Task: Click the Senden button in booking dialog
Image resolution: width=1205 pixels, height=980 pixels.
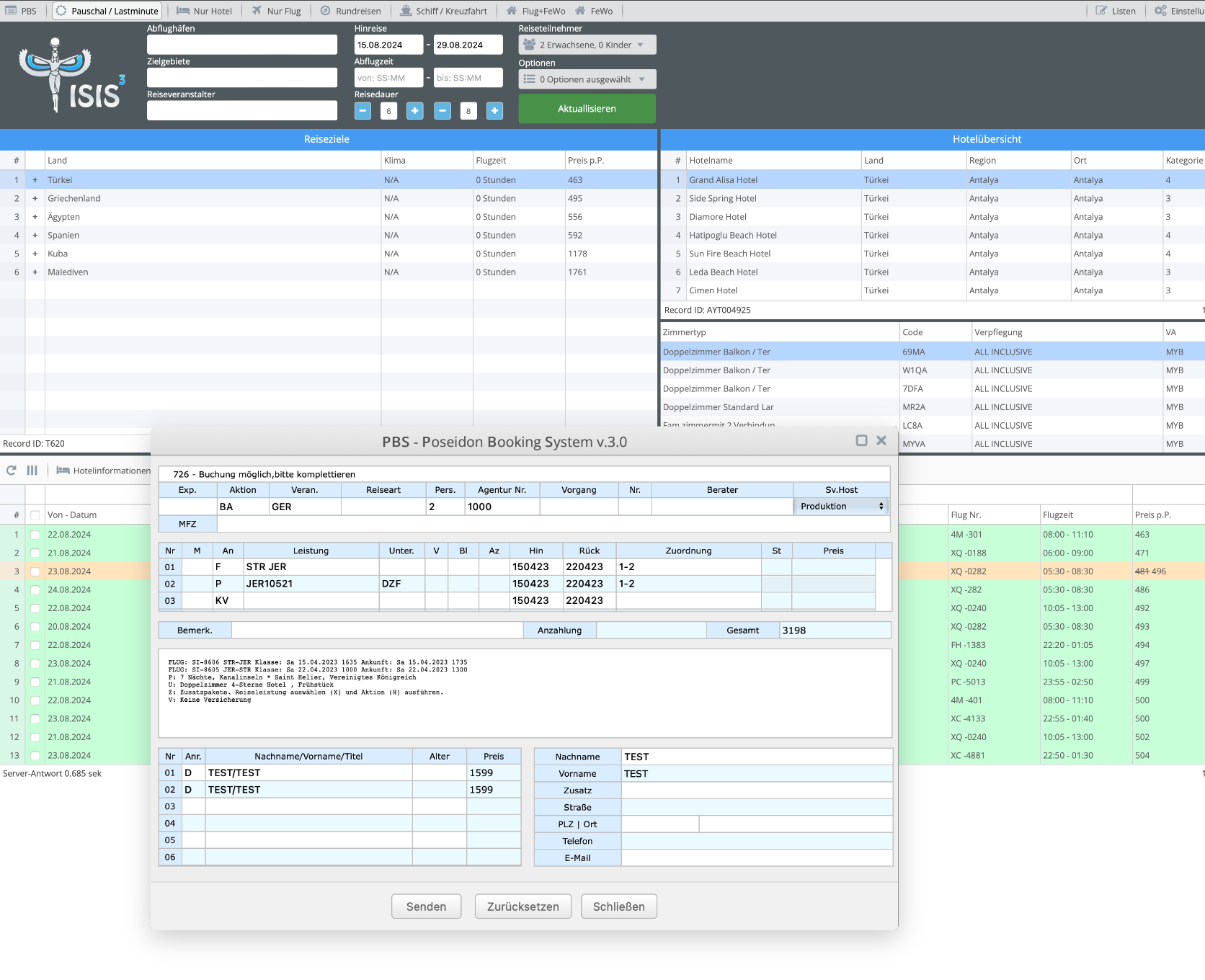Action: click(x=426, y=906)
